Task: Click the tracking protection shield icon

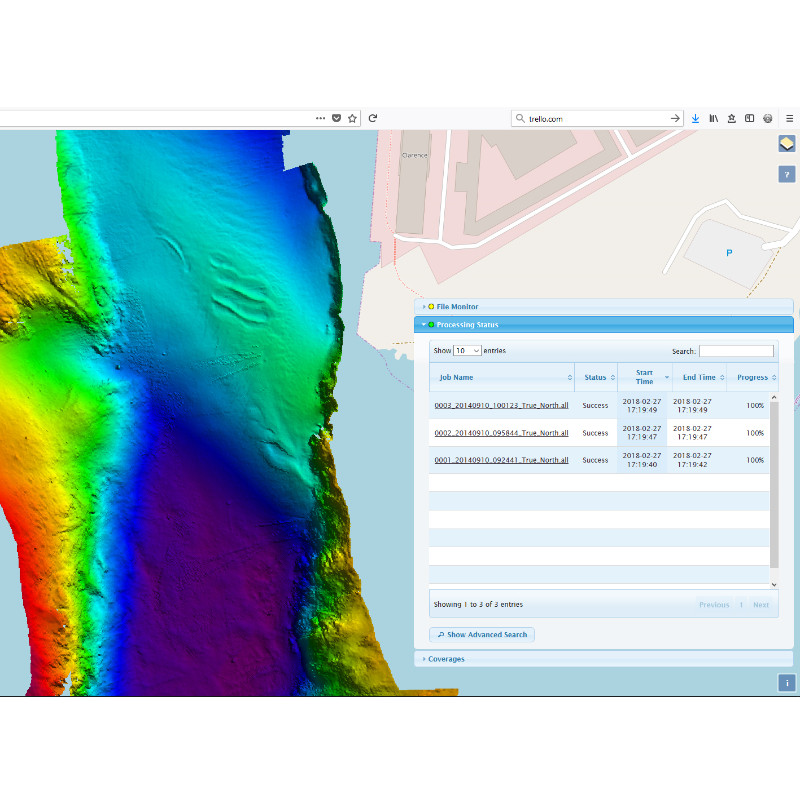Action: point(336,117)
